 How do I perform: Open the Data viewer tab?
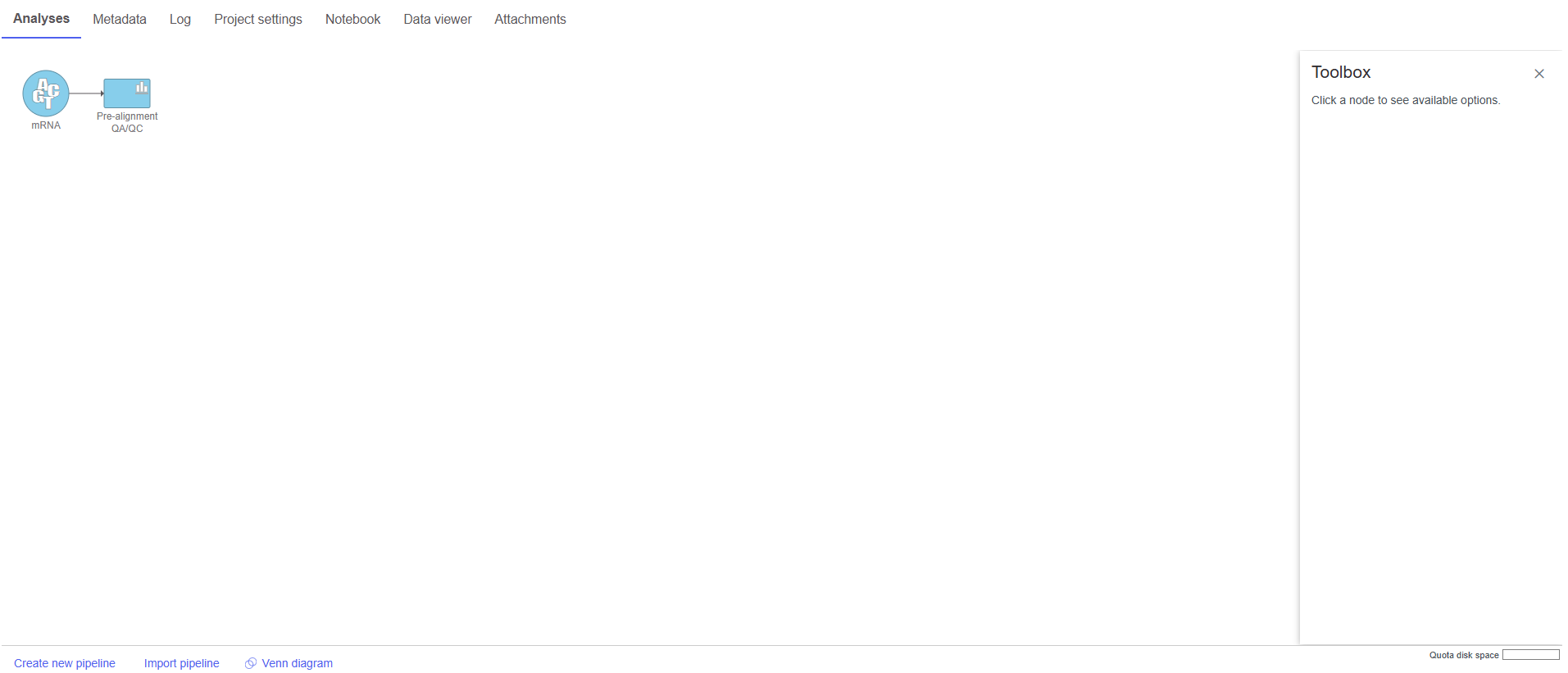pos(438,19)
